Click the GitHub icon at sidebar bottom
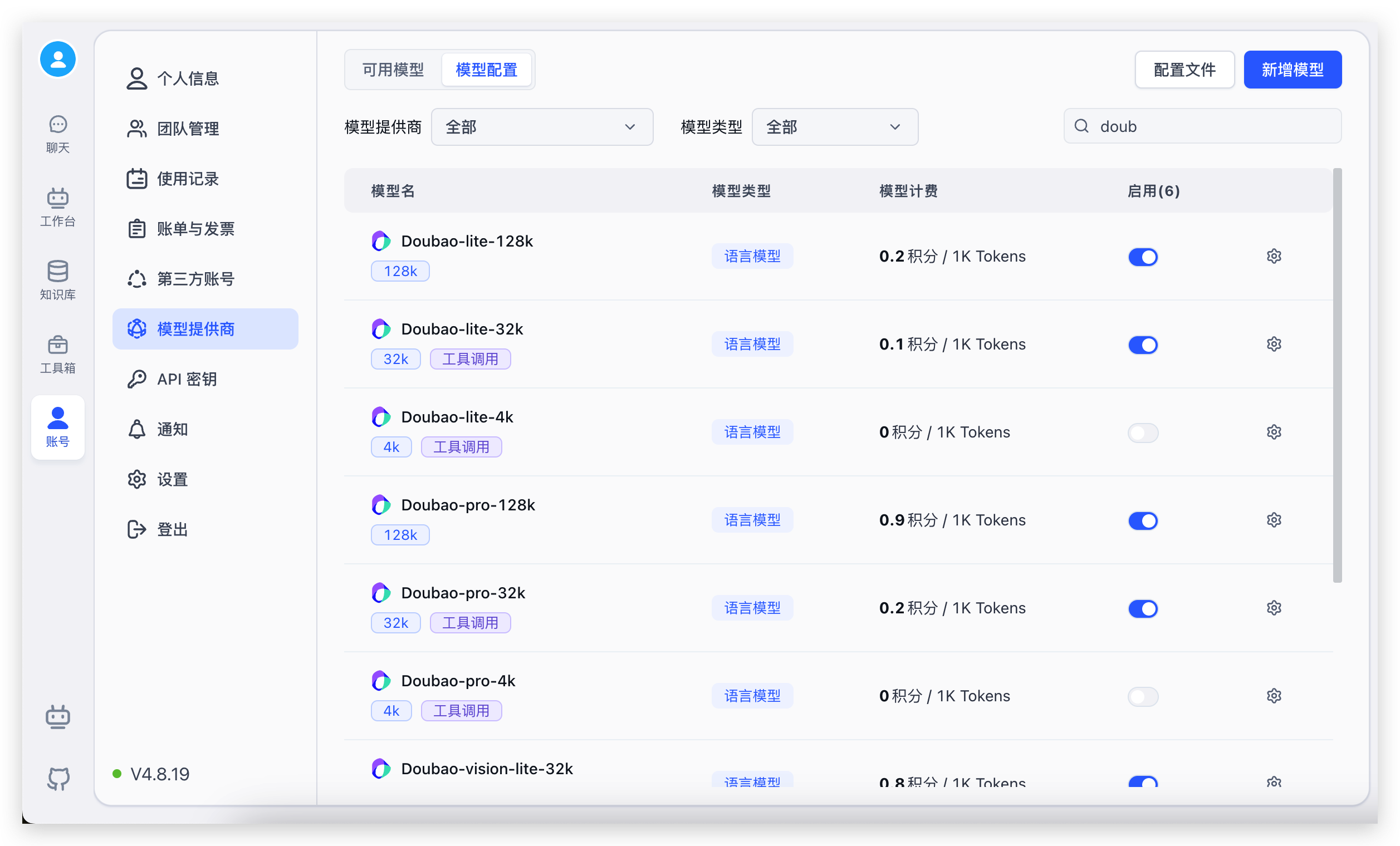1400x846 pixels. [57, 779]
